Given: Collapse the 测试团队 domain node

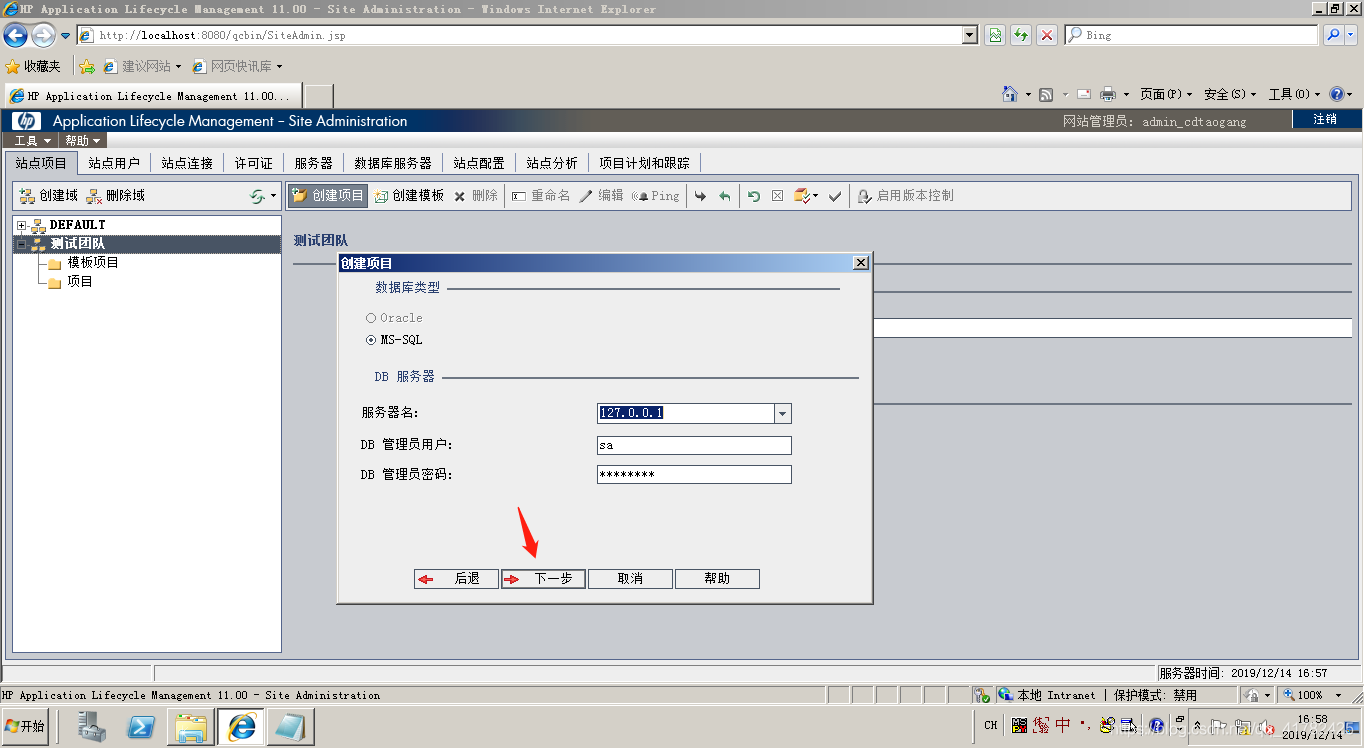Looking at the screenshot, I should click(x=21, y=244).
